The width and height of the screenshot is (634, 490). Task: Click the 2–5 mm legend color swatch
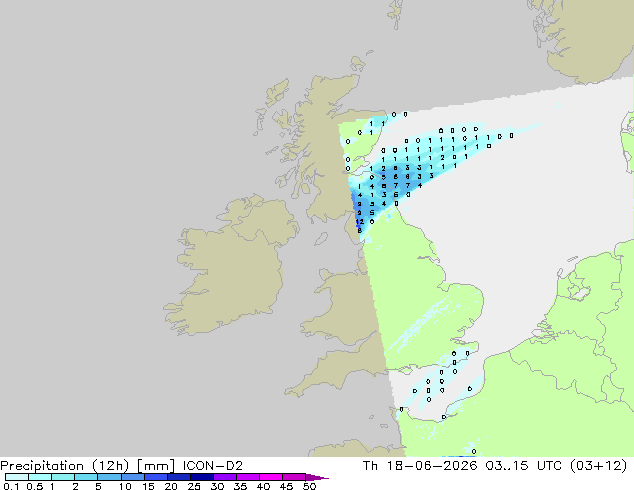tap(86, 477)
